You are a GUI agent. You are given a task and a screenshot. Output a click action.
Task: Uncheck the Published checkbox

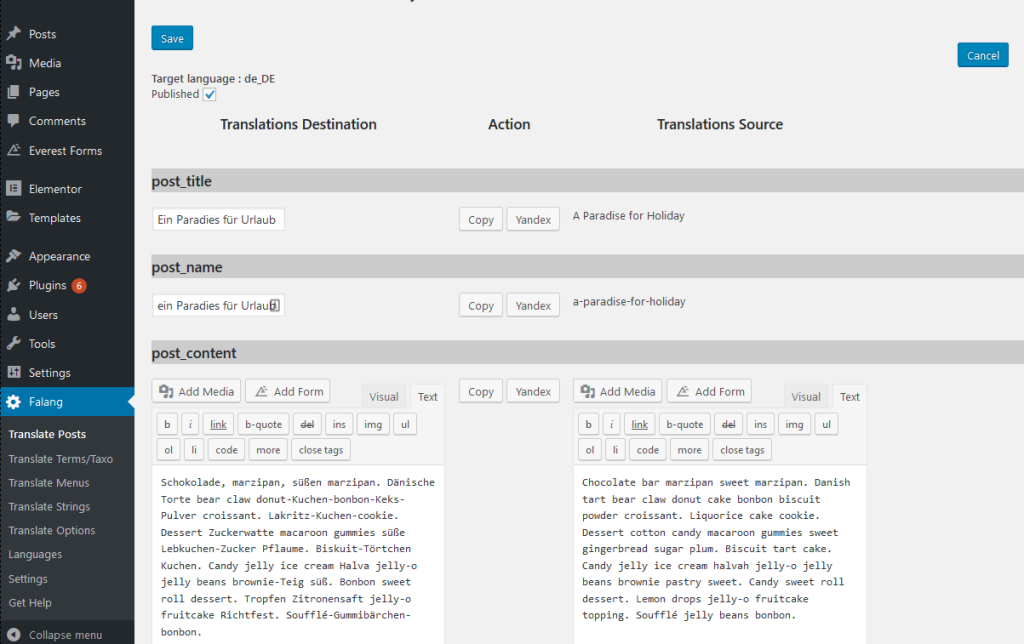tap(209, 94)
